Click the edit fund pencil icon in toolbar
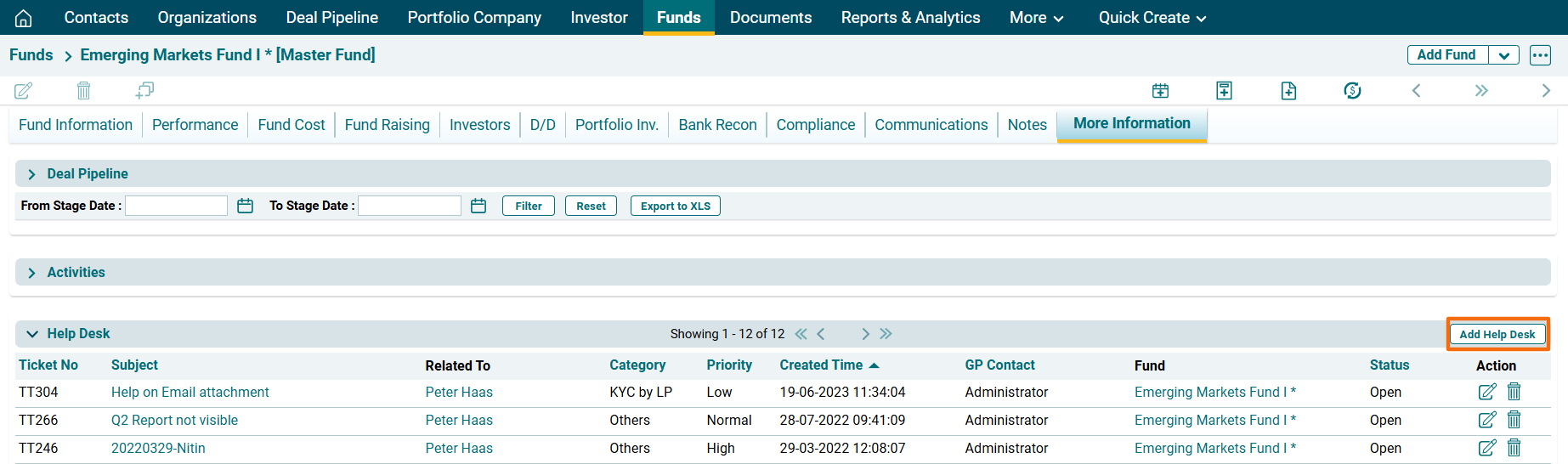1568x464 pixels. (24, 90)
